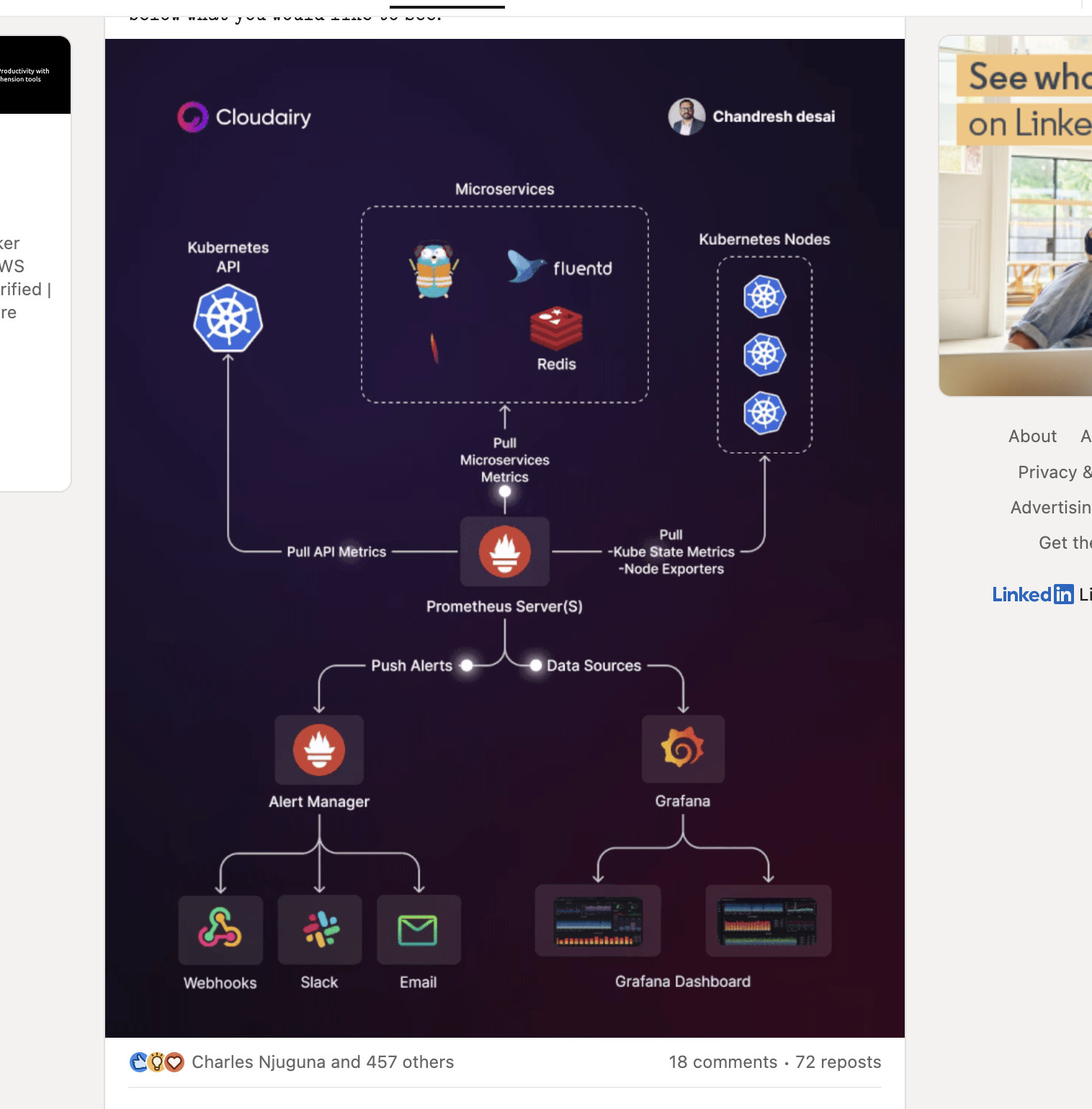Screen dimensions: 1092x1109
Task: Click the fluentd bird logo
Action: (527, 266)
